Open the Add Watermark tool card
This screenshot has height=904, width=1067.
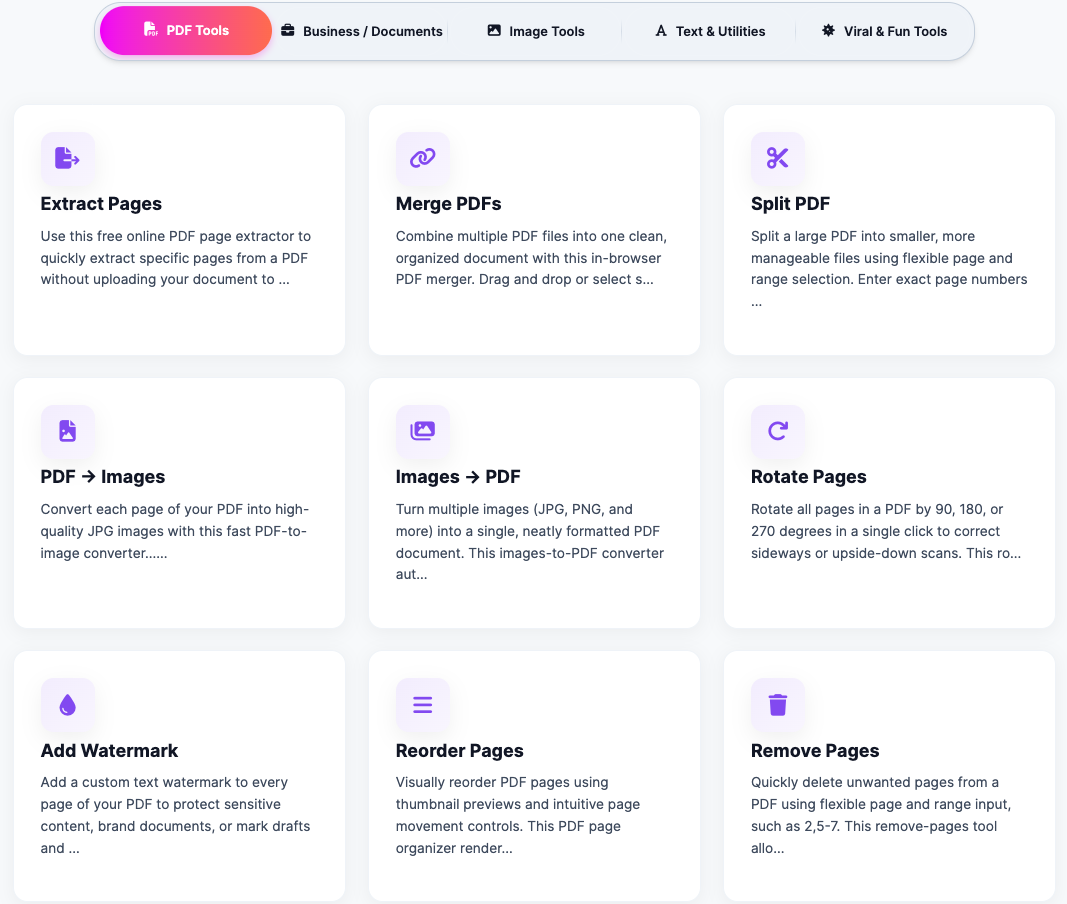(x=109, y=750)
